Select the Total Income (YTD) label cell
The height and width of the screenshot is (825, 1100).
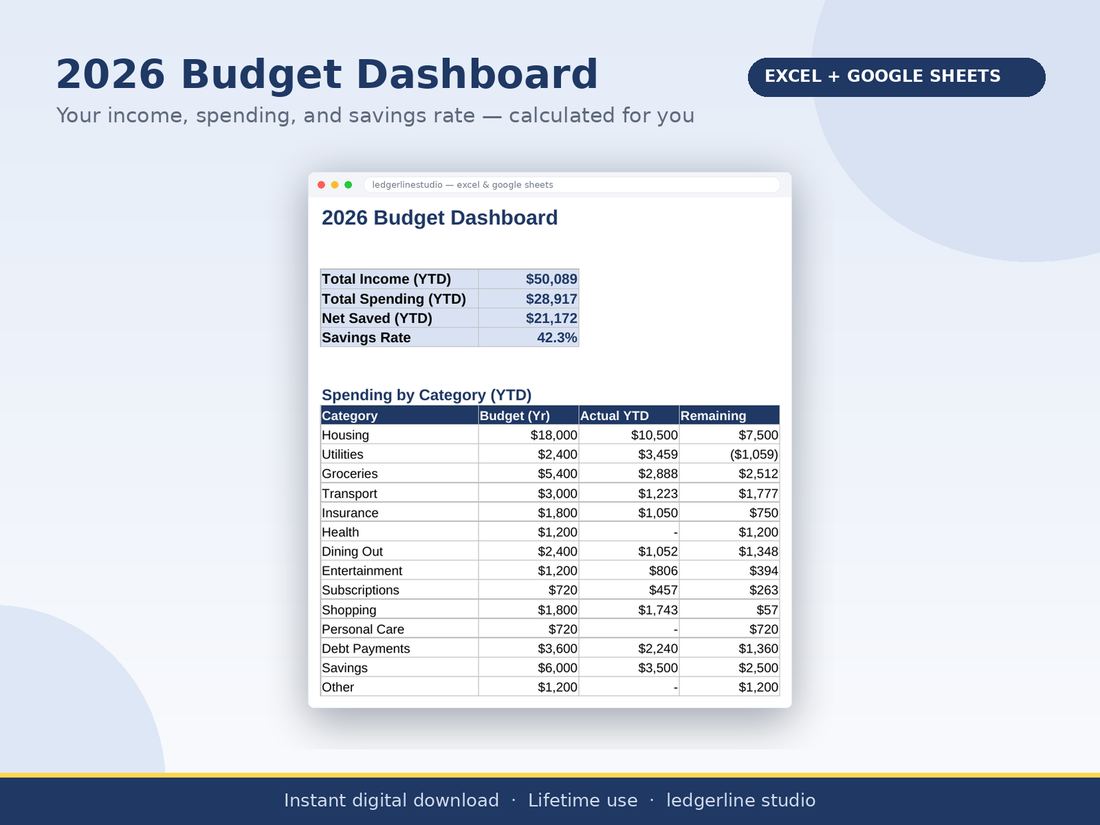point(399,279)
